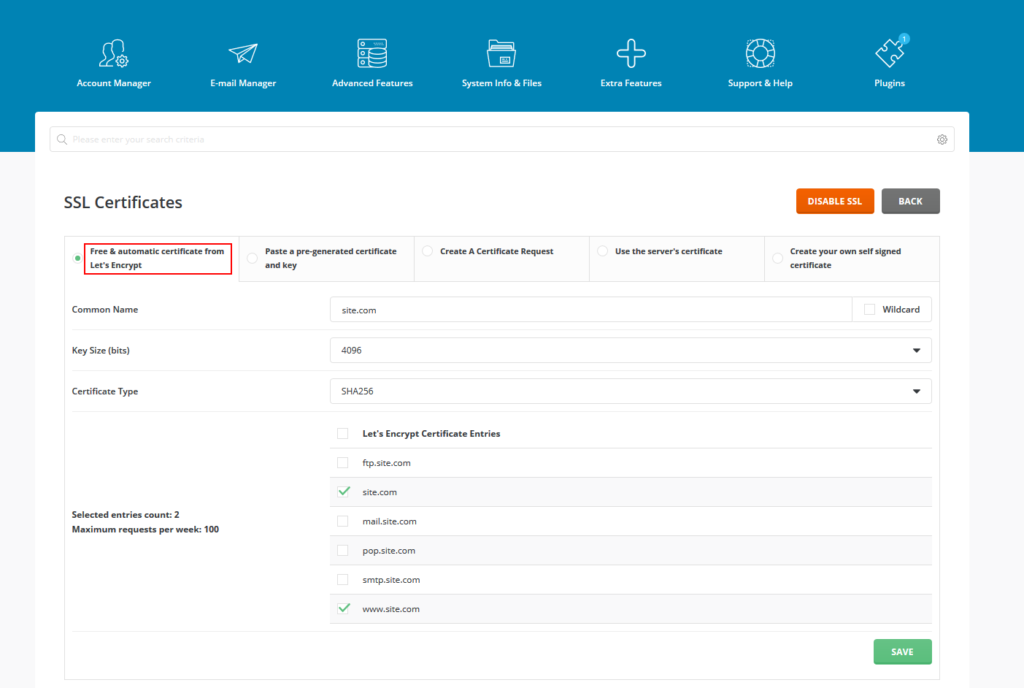This screenshot has width=1024, height=688.
Task: Select the self signed certificate radio option
Action: (778, 257)
